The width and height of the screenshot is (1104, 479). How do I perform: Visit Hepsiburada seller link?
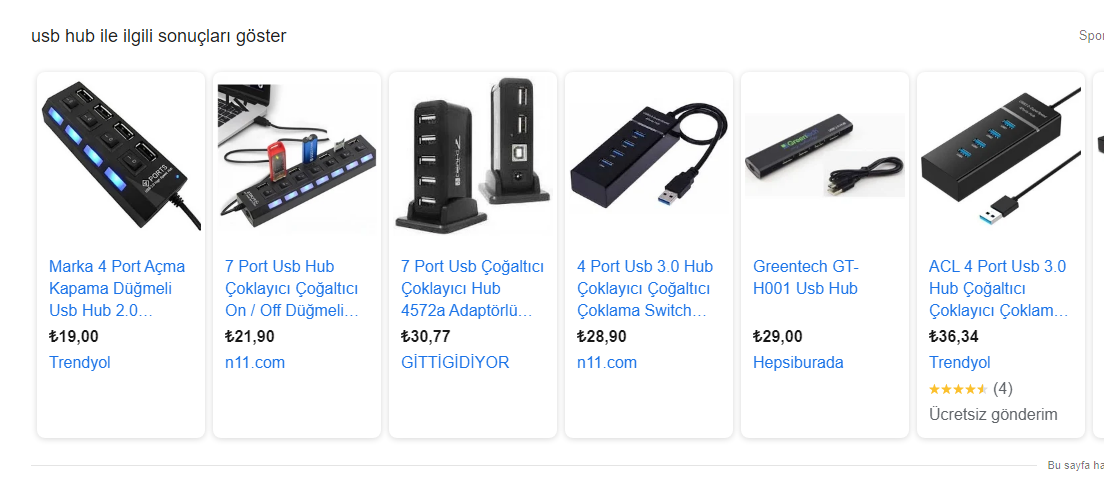798,363
